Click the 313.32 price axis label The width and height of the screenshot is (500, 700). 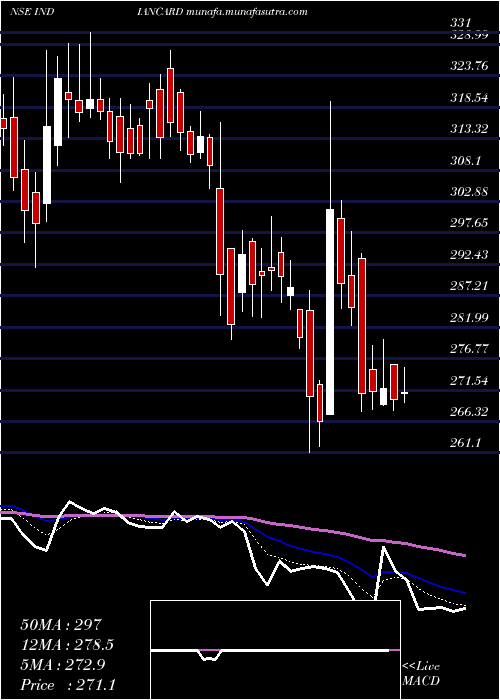469,129
